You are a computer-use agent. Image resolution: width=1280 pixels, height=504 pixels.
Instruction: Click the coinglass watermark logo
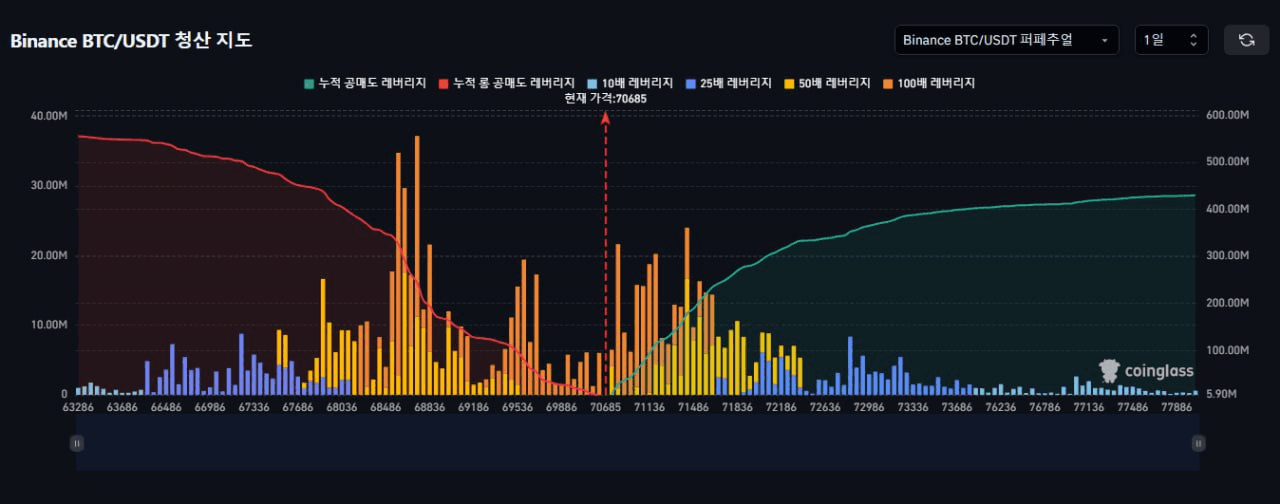click(x=1146, y=371)
